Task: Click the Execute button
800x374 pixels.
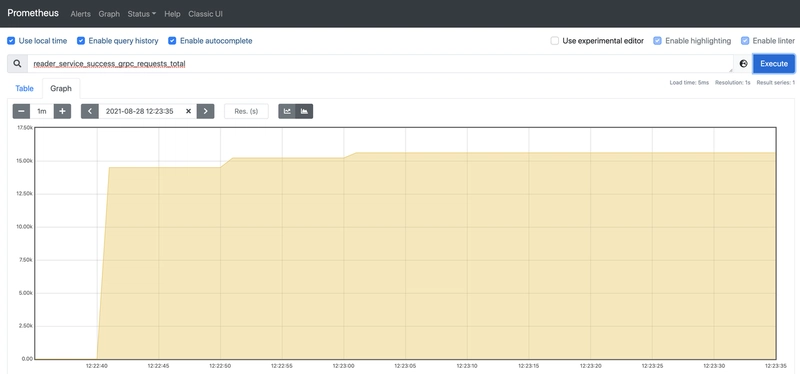Action: pos(774,64)
